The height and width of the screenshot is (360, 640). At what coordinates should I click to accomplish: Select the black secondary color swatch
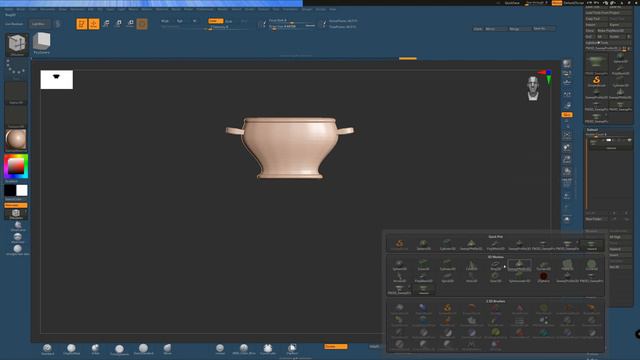(10, 191)
